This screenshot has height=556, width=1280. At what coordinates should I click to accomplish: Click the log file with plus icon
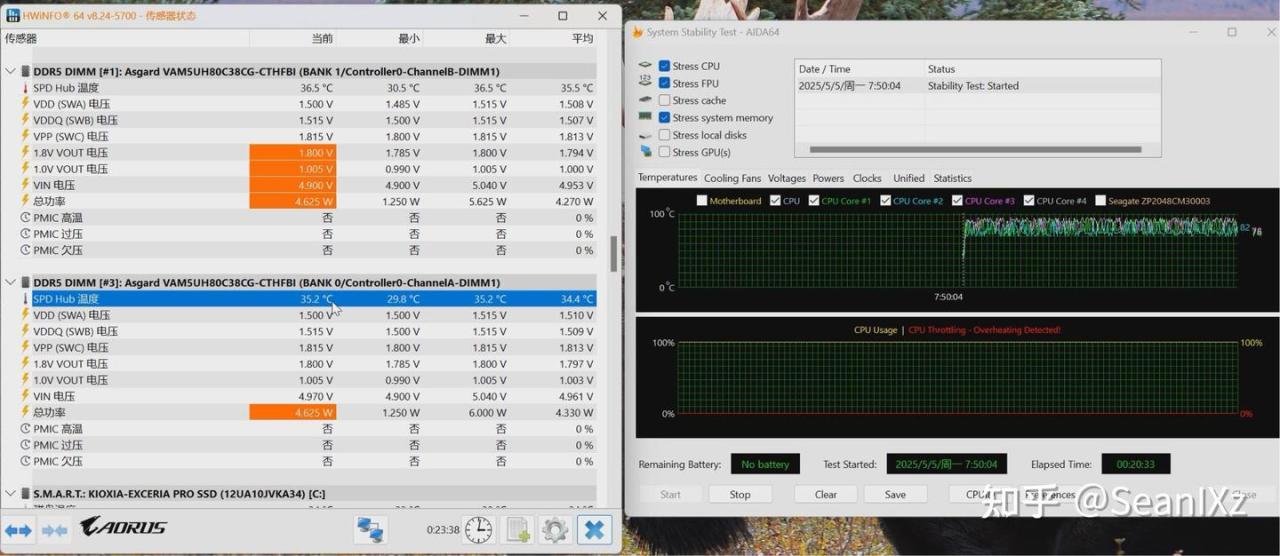(x=518, y=529)
